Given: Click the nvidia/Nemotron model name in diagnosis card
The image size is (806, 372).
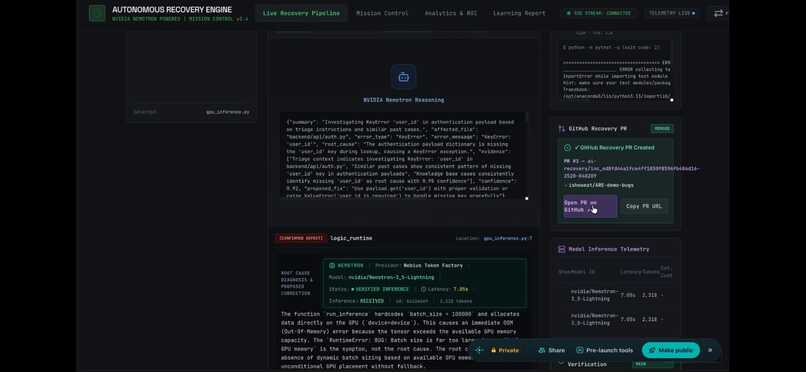Looking at the screenshot, I should click(391, 277).
